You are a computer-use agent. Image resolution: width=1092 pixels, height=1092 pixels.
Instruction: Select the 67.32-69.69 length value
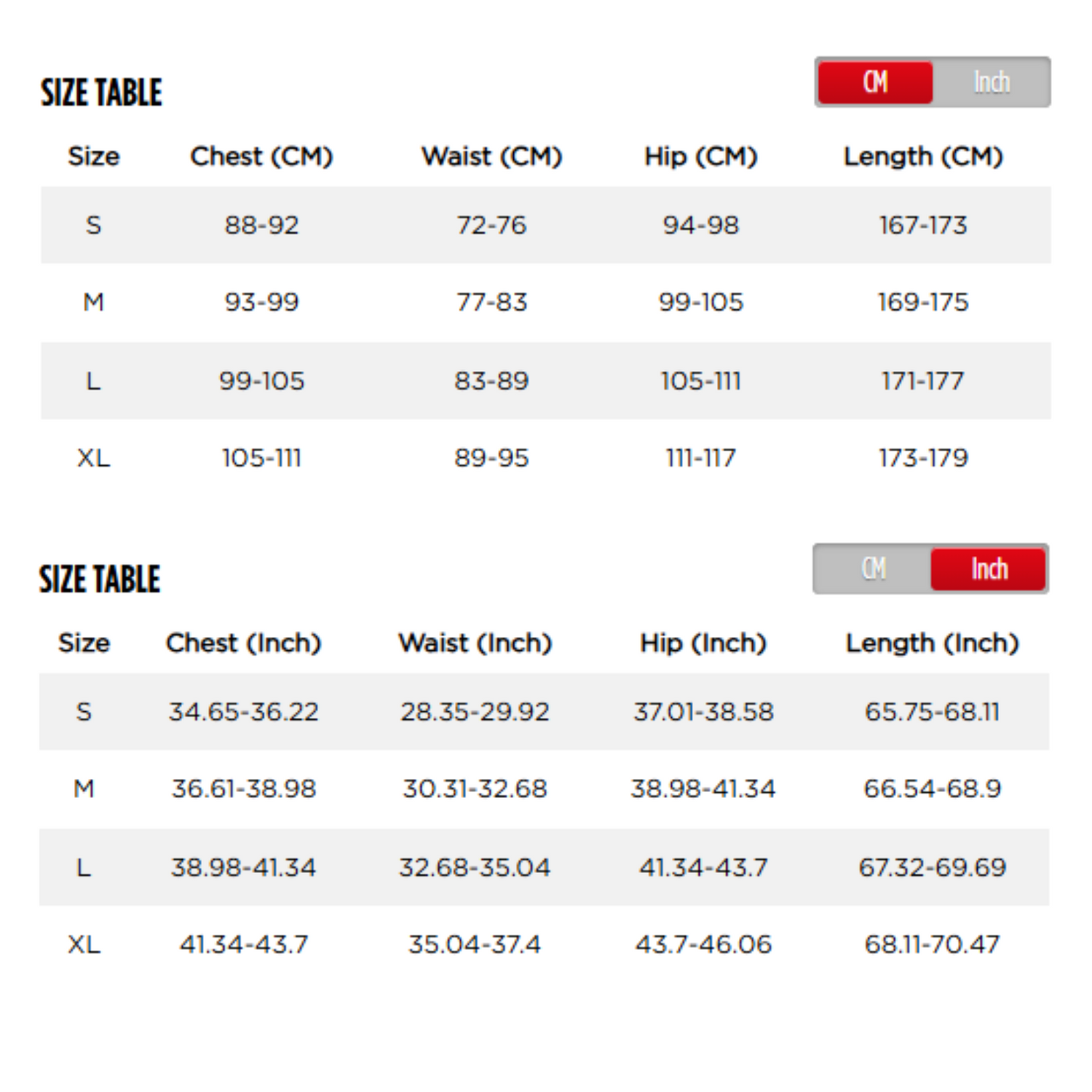click(932, 868)
